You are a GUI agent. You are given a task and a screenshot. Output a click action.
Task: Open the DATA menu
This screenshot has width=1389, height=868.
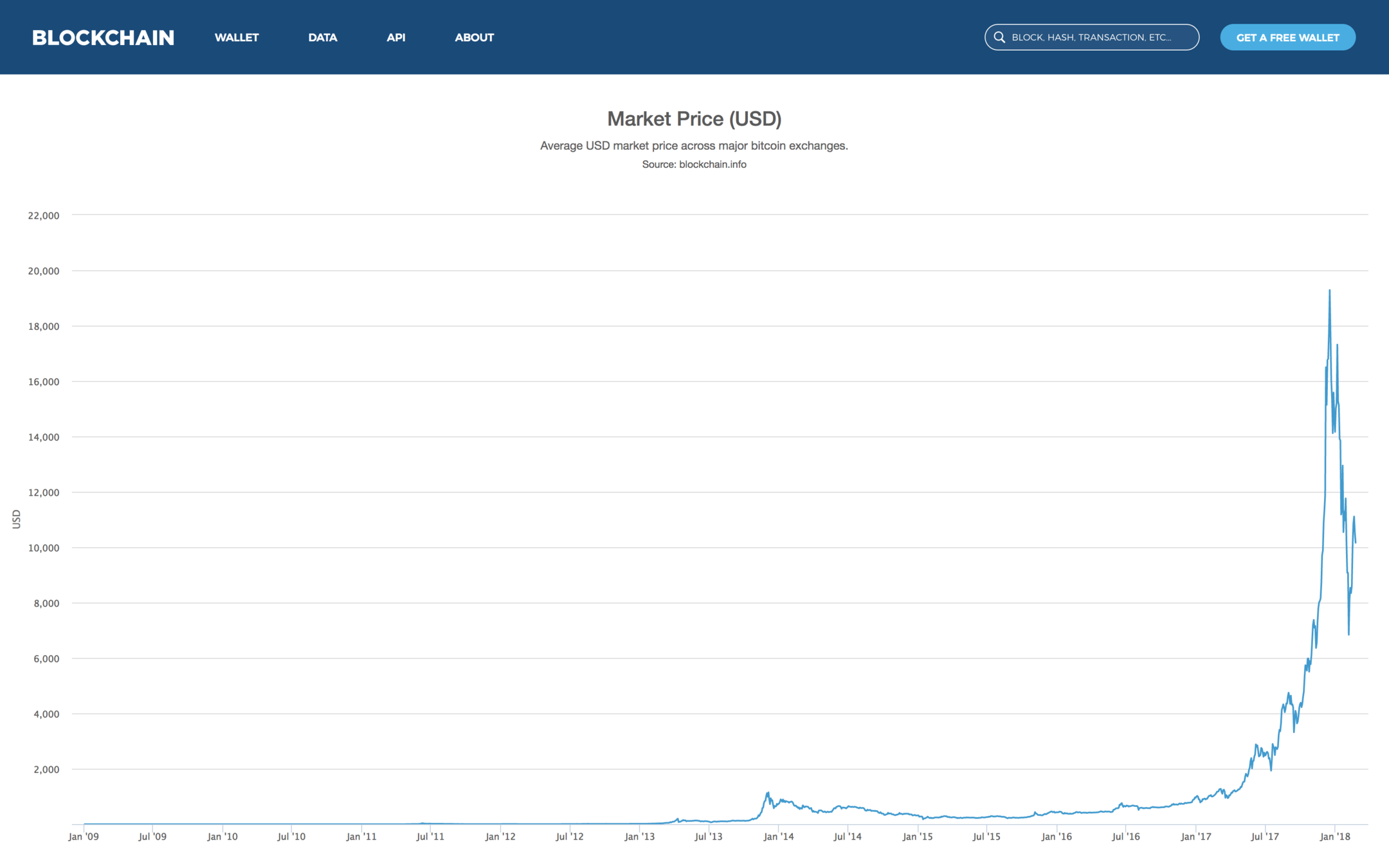pyautogui.click(x=322, y=37)
